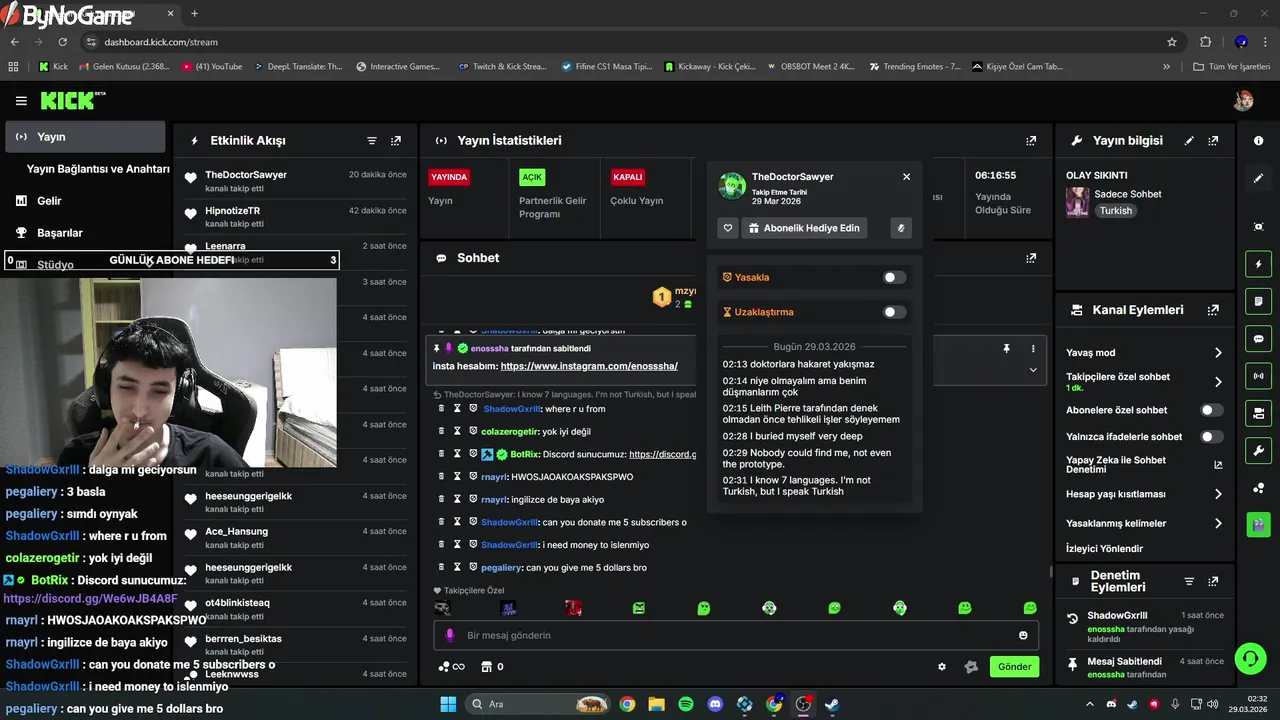Image resolution: width=1280 pixels, height=720 pixels.
Task: Open the Denetim Eylemleri filter icon
Action: point(1189,581)
